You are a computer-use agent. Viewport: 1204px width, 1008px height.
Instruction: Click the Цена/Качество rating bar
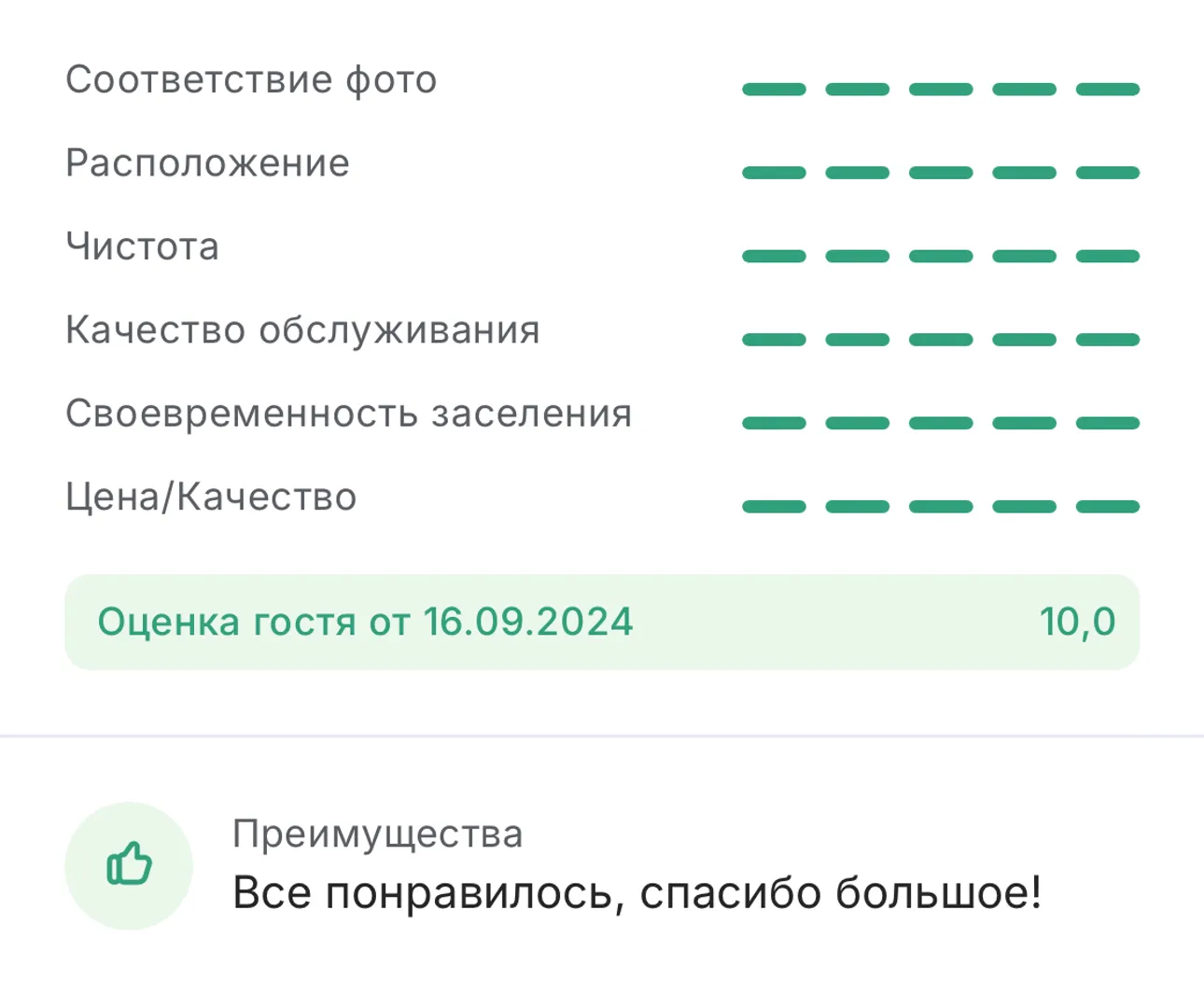pos(941,507)
